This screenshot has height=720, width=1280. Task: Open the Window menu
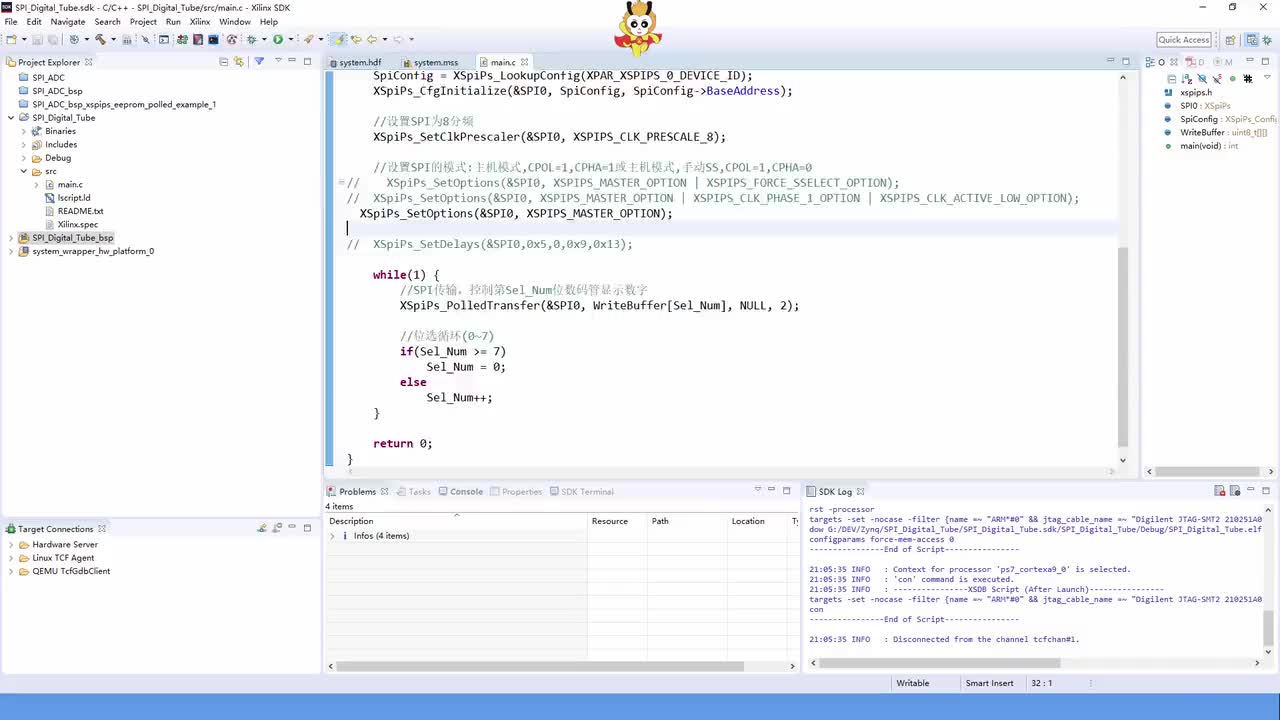[235, 21]
